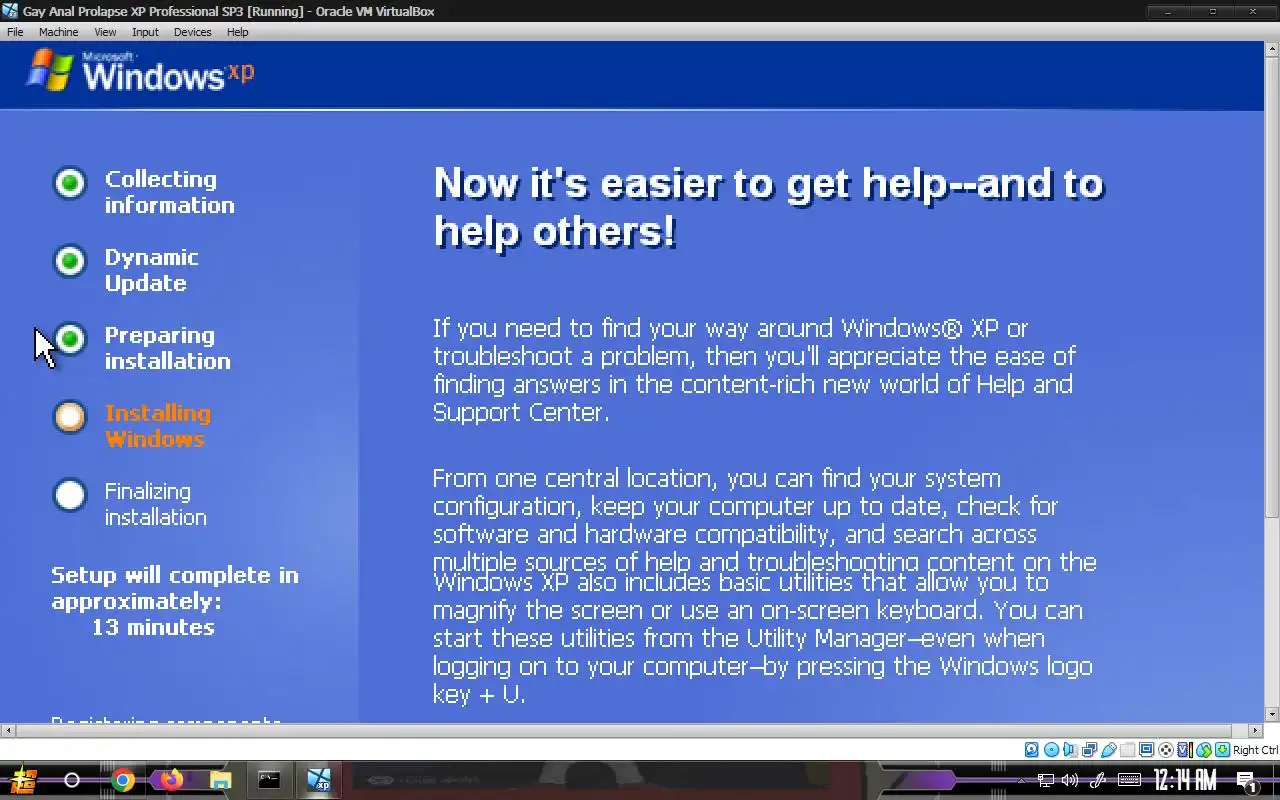Open the Start menu on the taskbar
Viewport: 1280px width, 800px height.
tap(24, 780)
